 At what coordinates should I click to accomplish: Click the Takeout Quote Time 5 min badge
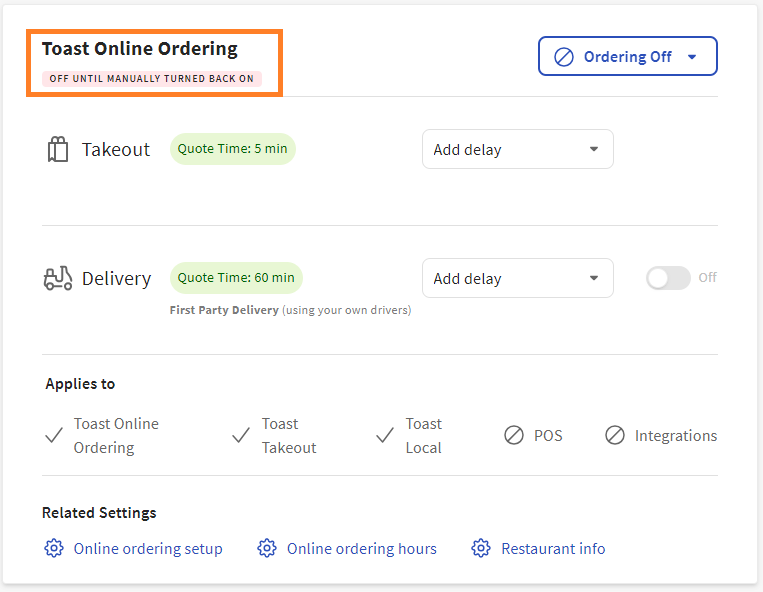click(232, 149)
